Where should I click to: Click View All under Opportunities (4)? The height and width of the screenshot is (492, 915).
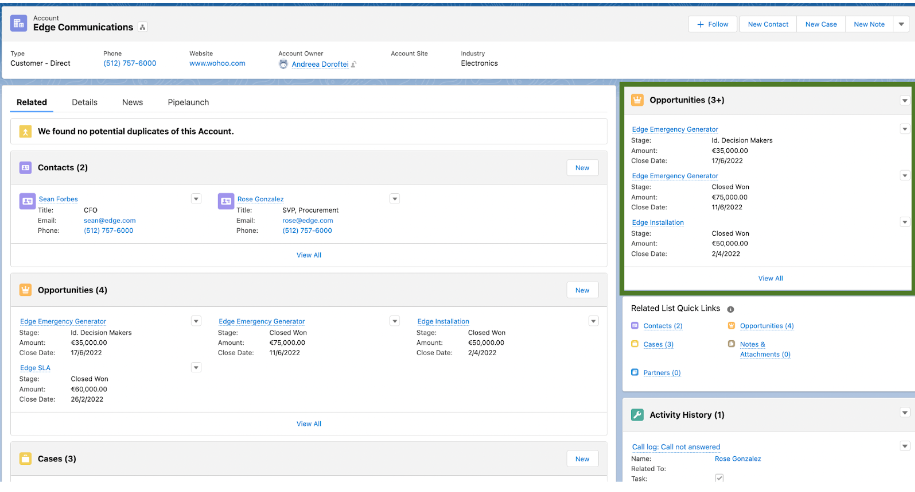(x=309, y=424)
